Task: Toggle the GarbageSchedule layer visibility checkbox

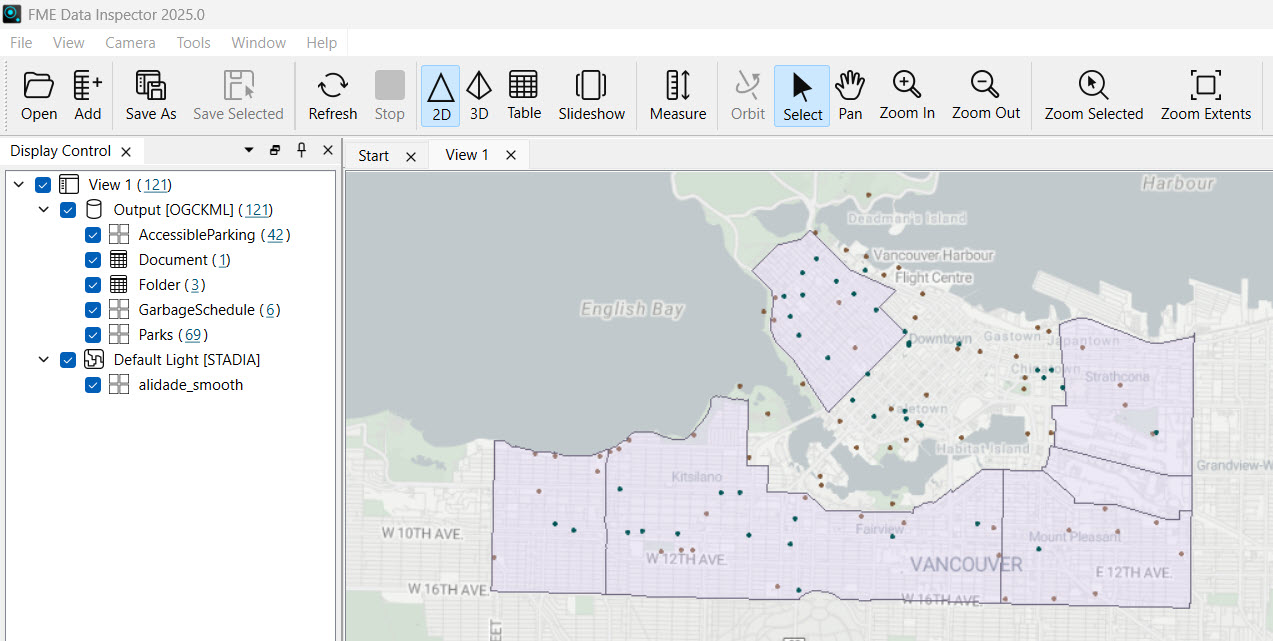Action: coord(93,310)
